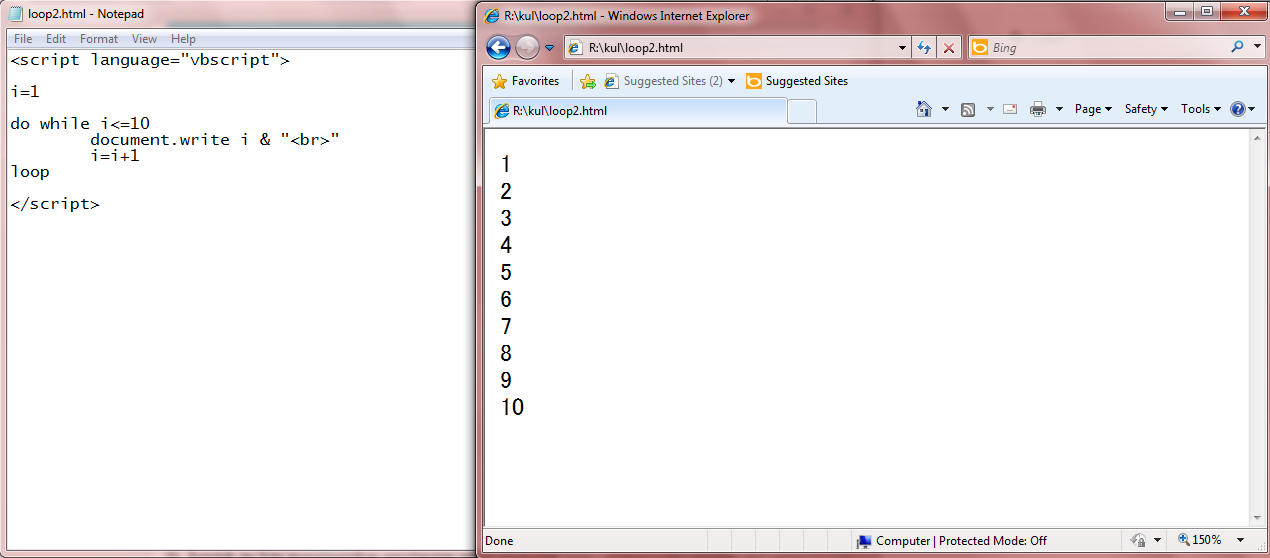Screen dimensions: 1270x558
Task: Open the Favorites center
Action: point(526,81)
